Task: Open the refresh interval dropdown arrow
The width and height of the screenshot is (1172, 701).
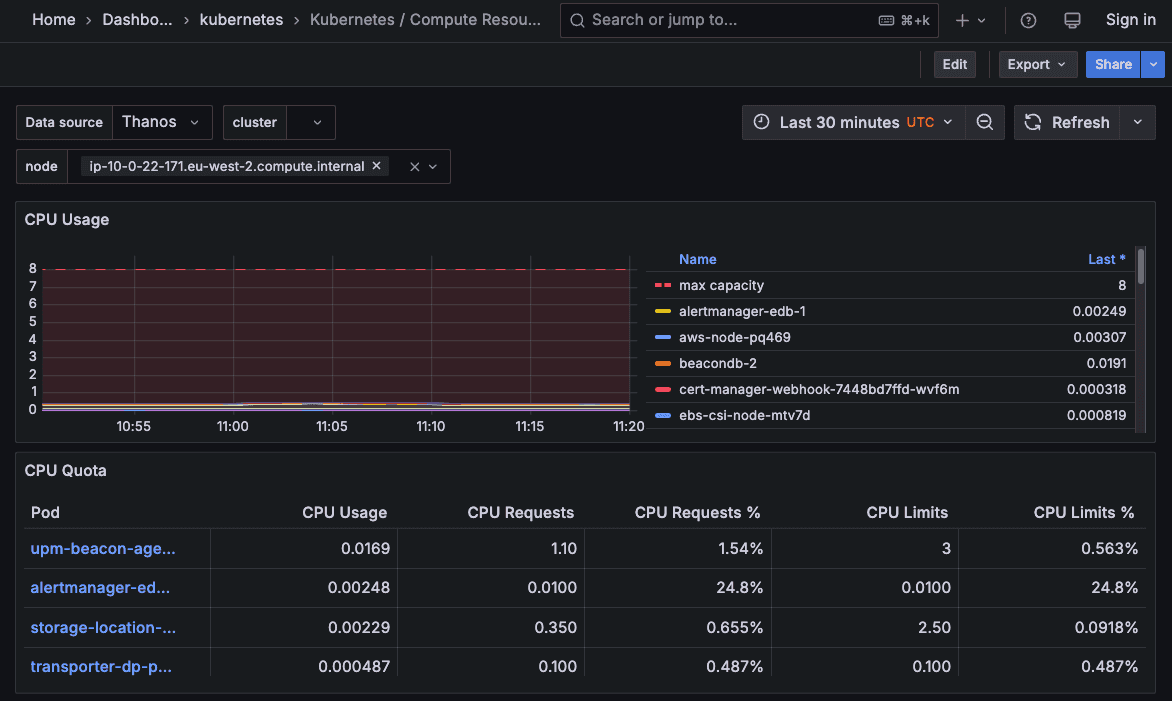Action: (x=1137, y=122)
